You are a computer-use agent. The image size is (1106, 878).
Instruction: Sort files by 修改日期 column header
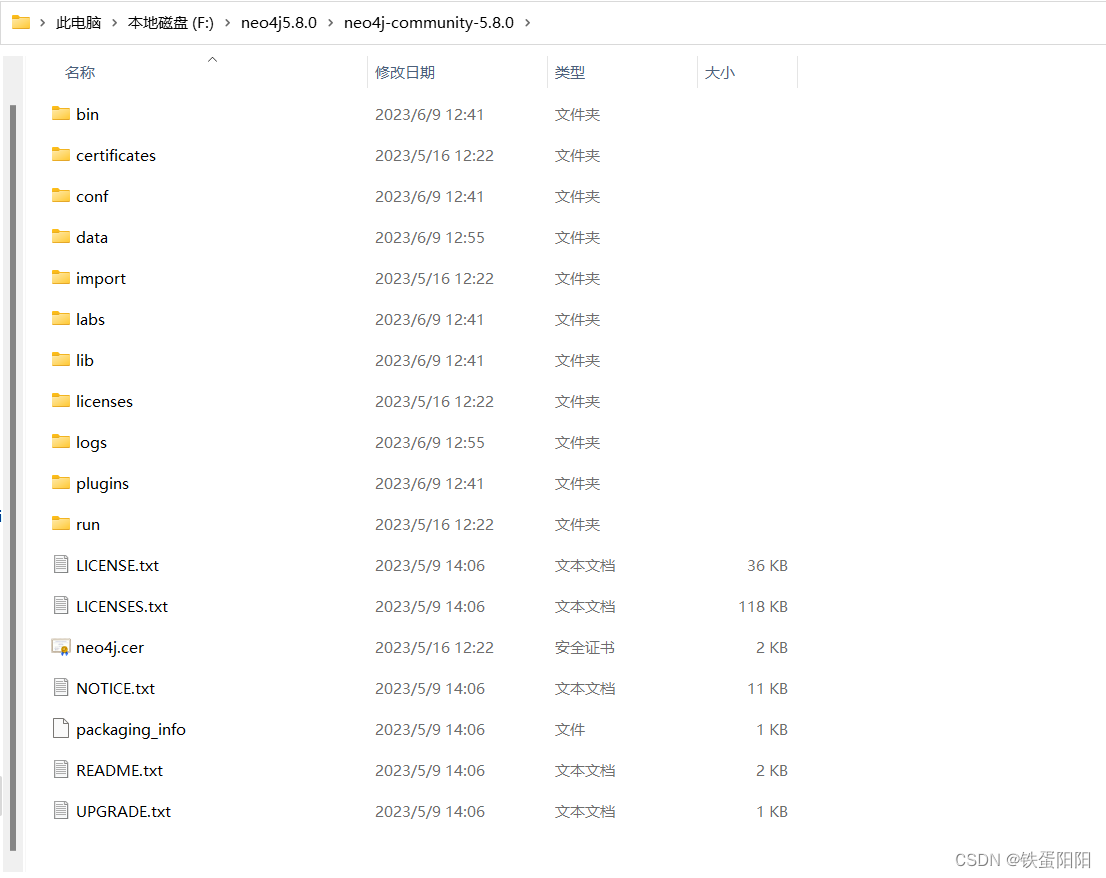(405, 73)
